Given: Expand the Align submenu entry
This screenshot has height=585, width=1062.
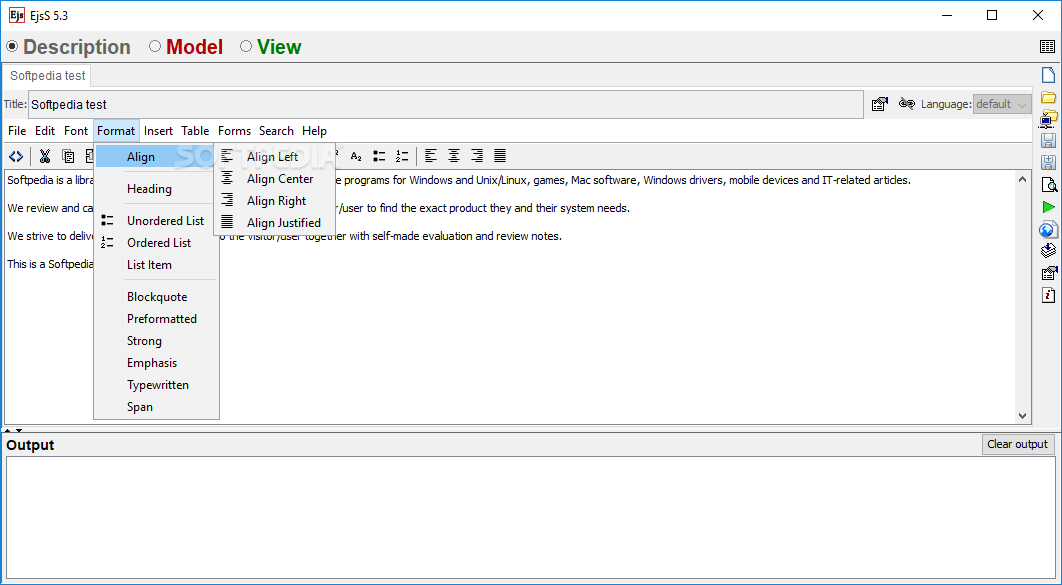Looking at the screenshot, I should pos(156,156).
